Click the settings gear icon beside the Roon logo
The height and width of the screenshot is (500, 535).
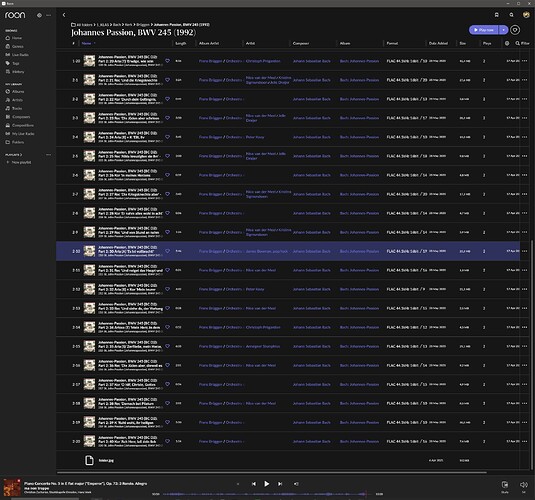tap(39, 15)
